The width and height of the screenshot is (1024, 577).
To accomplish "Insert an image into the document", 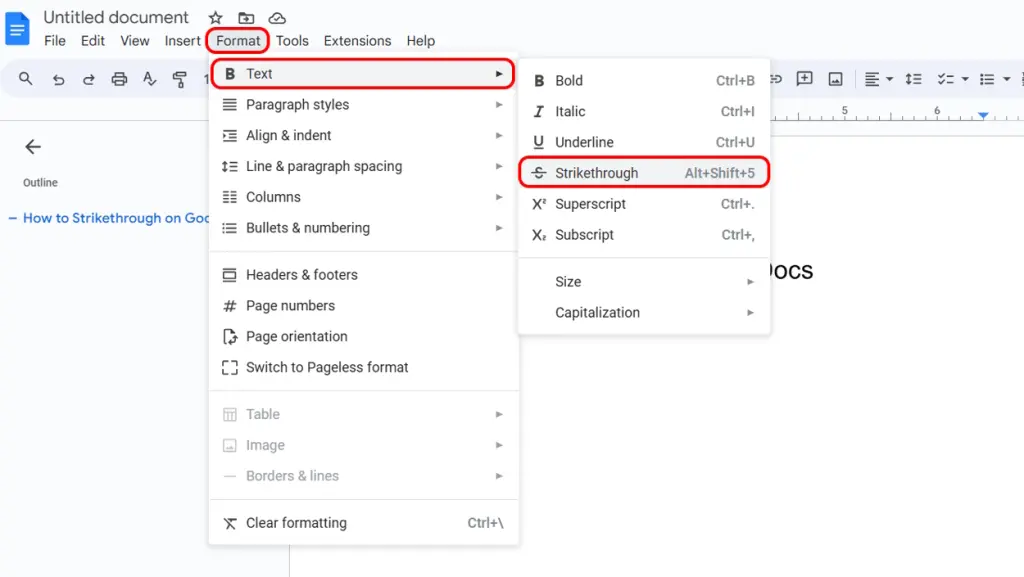I will pos(835,78).
